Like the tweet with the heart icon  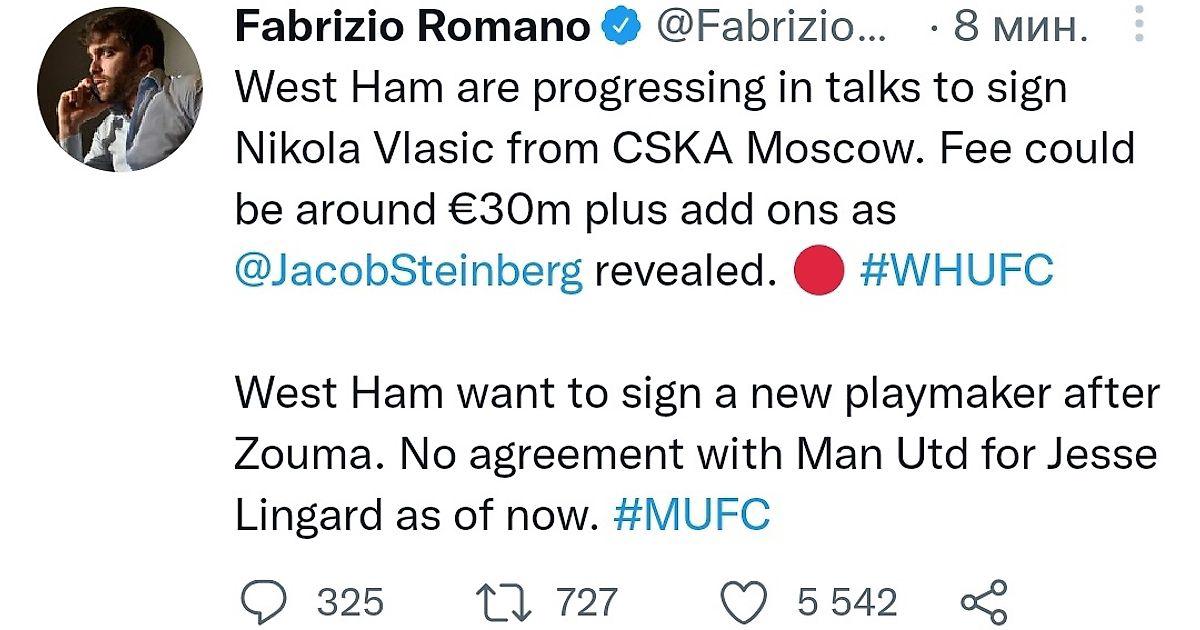744,601
